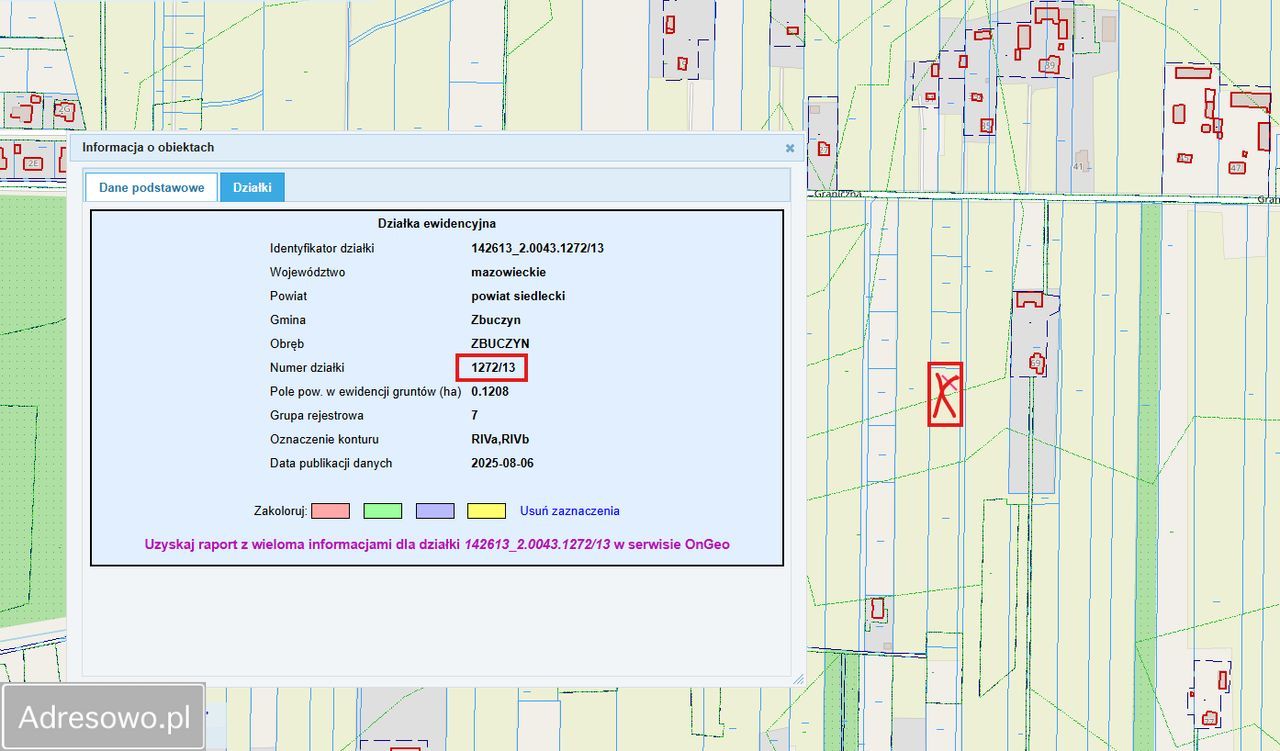The image size is (1280, 751).
Task: Open the Działki tab
Action: pyautogui.click(x=252, y=188)
